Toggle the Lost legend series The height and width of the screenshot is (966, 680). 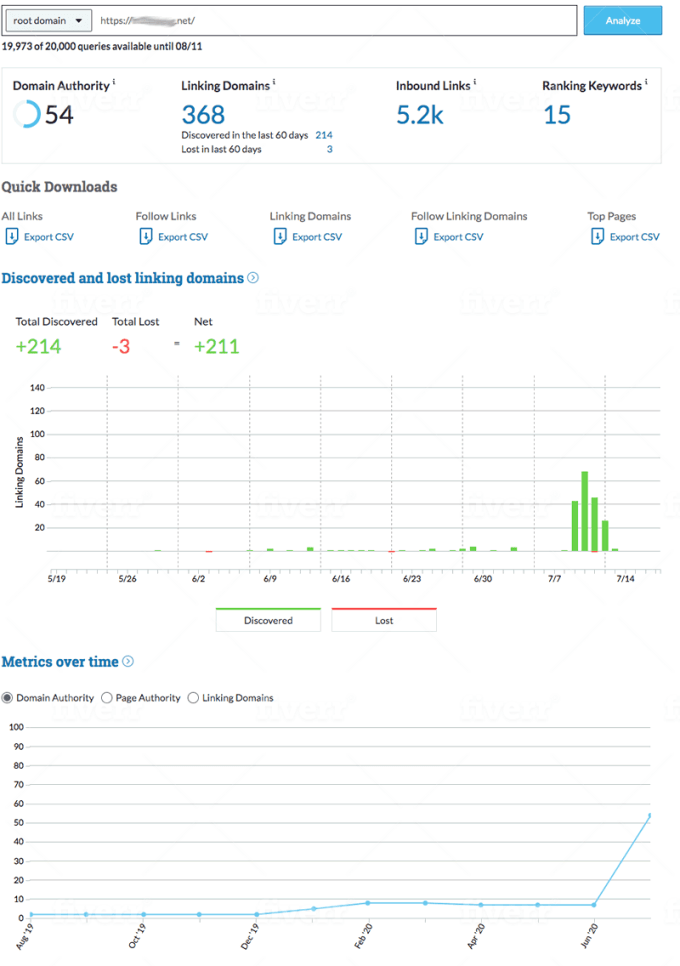[384, 620]
